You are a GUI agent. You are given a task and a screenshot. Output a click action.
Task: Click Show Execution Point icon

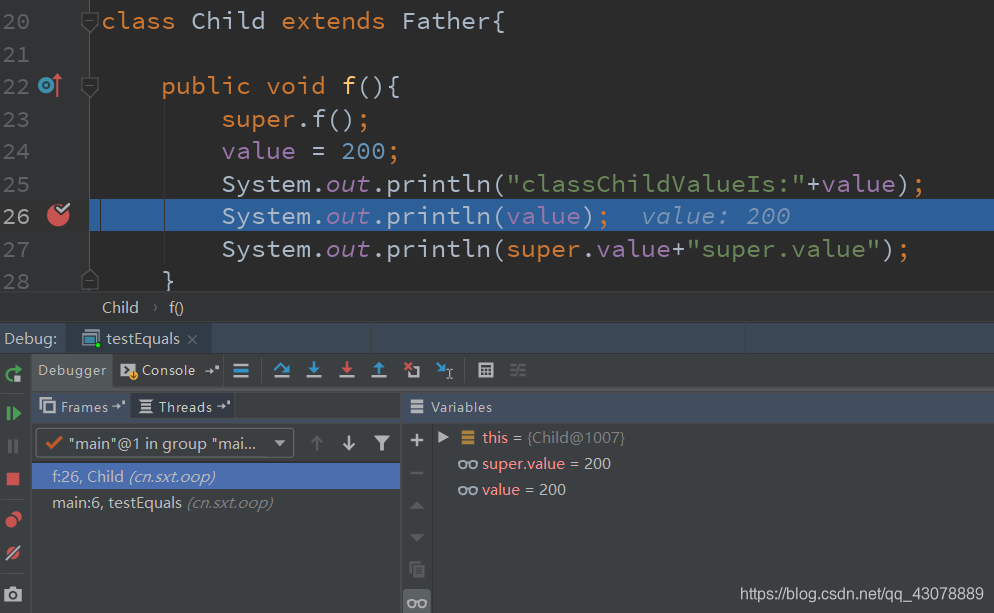pyautogui.click(x=241, y=371)
